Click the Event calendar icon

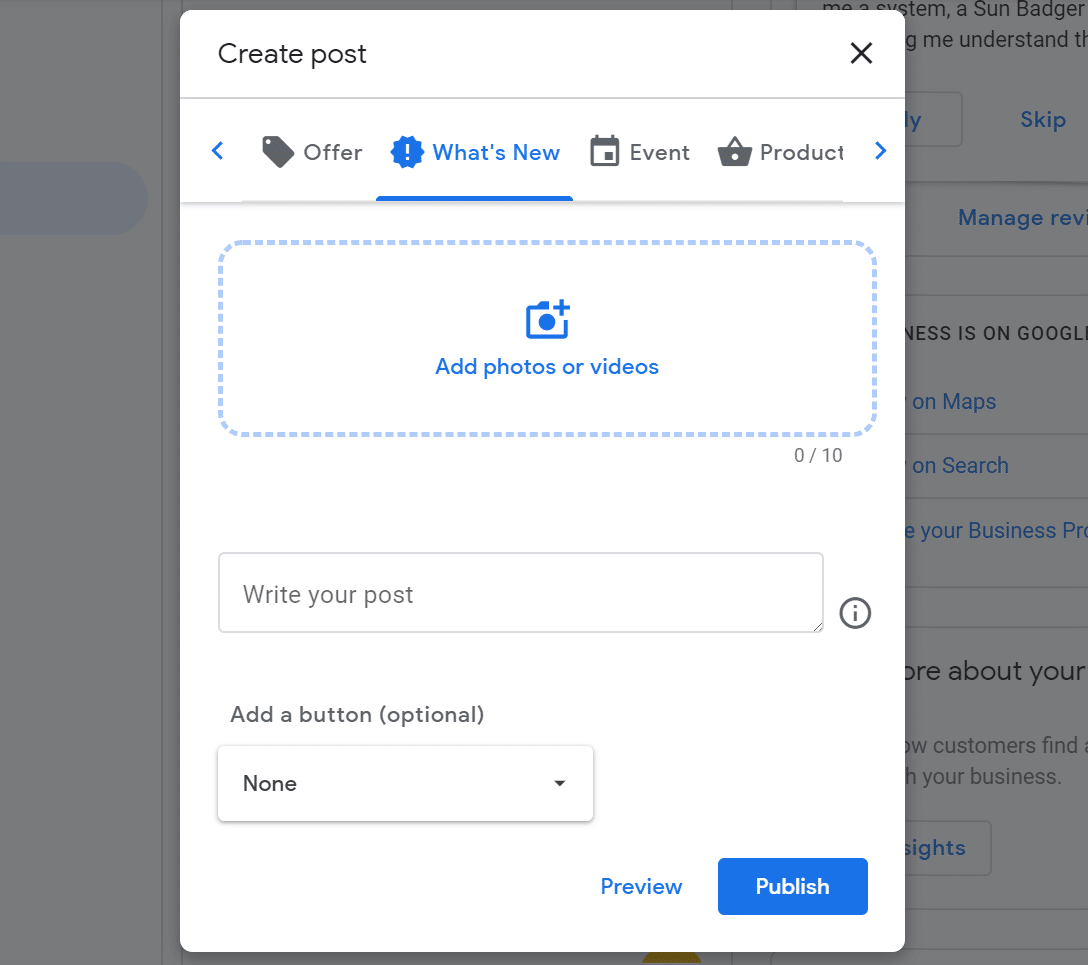(606, 151)
